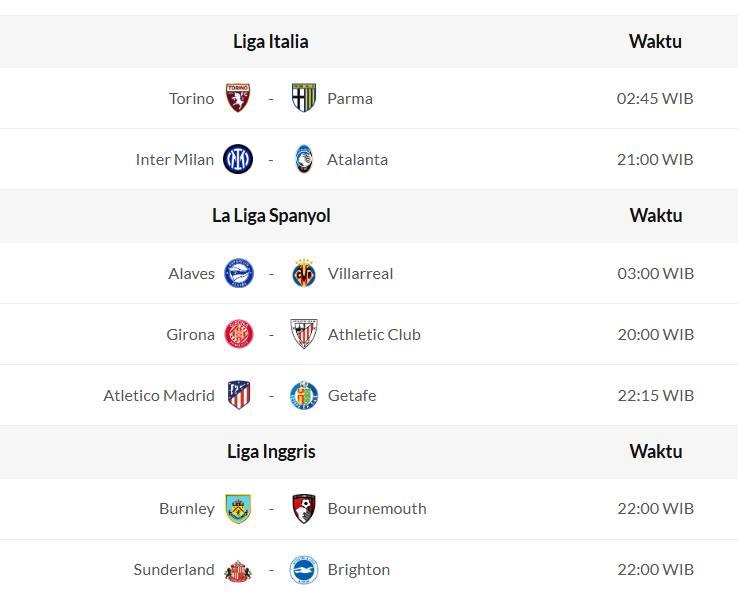
Task: Click the Bournemouth team name
Action: coord(377,508)
